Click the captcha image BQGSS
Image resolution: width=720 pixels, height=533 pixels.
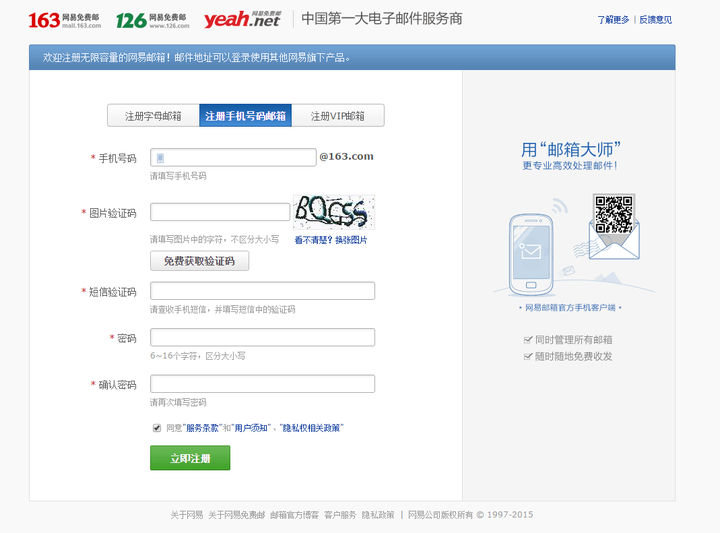(334, 212)
